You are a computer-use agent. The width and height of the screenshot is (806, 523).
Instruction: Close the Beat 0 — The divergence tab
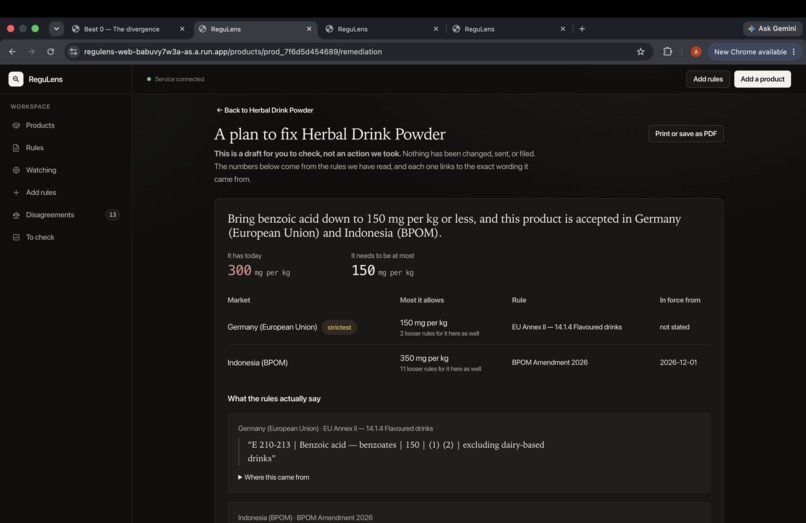coord(182,29)
